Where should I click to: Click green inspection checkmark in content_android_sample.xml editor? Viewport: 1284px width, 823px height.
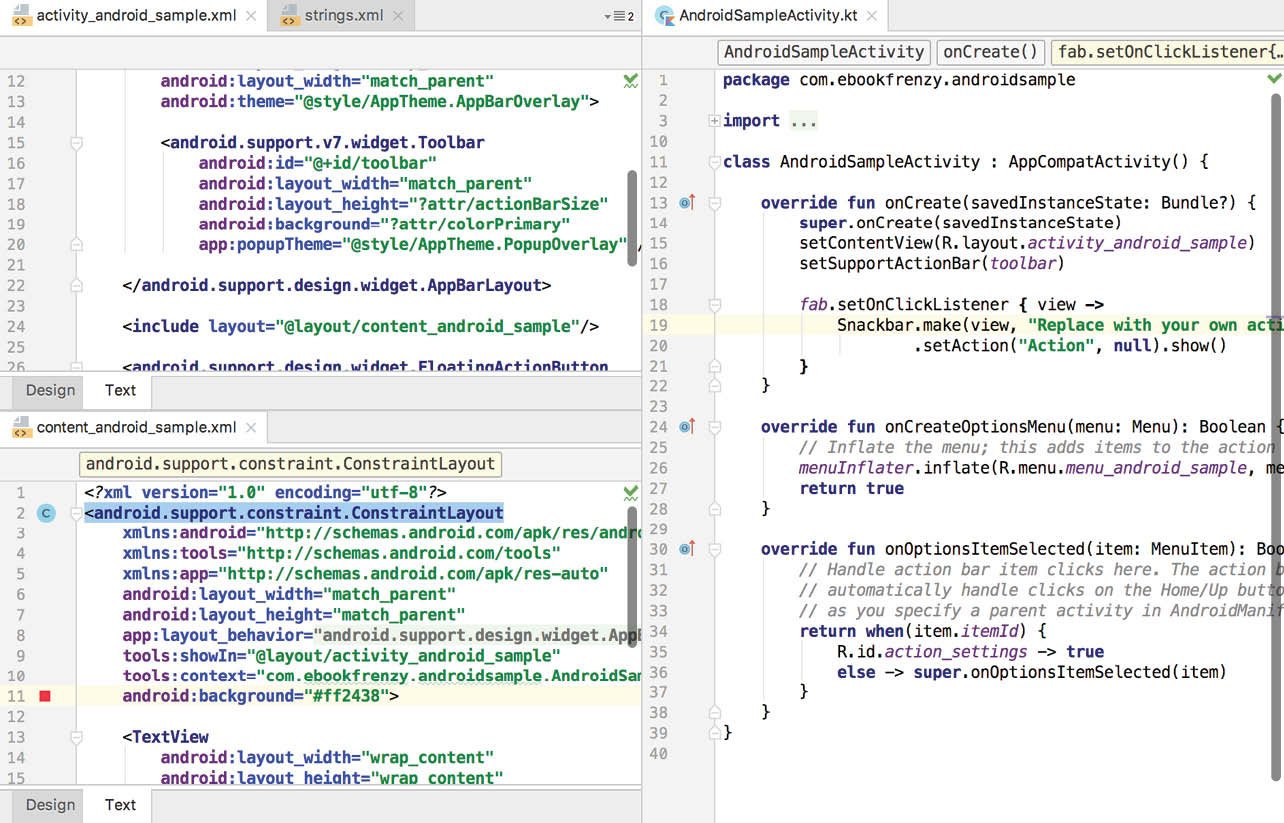(631, 493)
